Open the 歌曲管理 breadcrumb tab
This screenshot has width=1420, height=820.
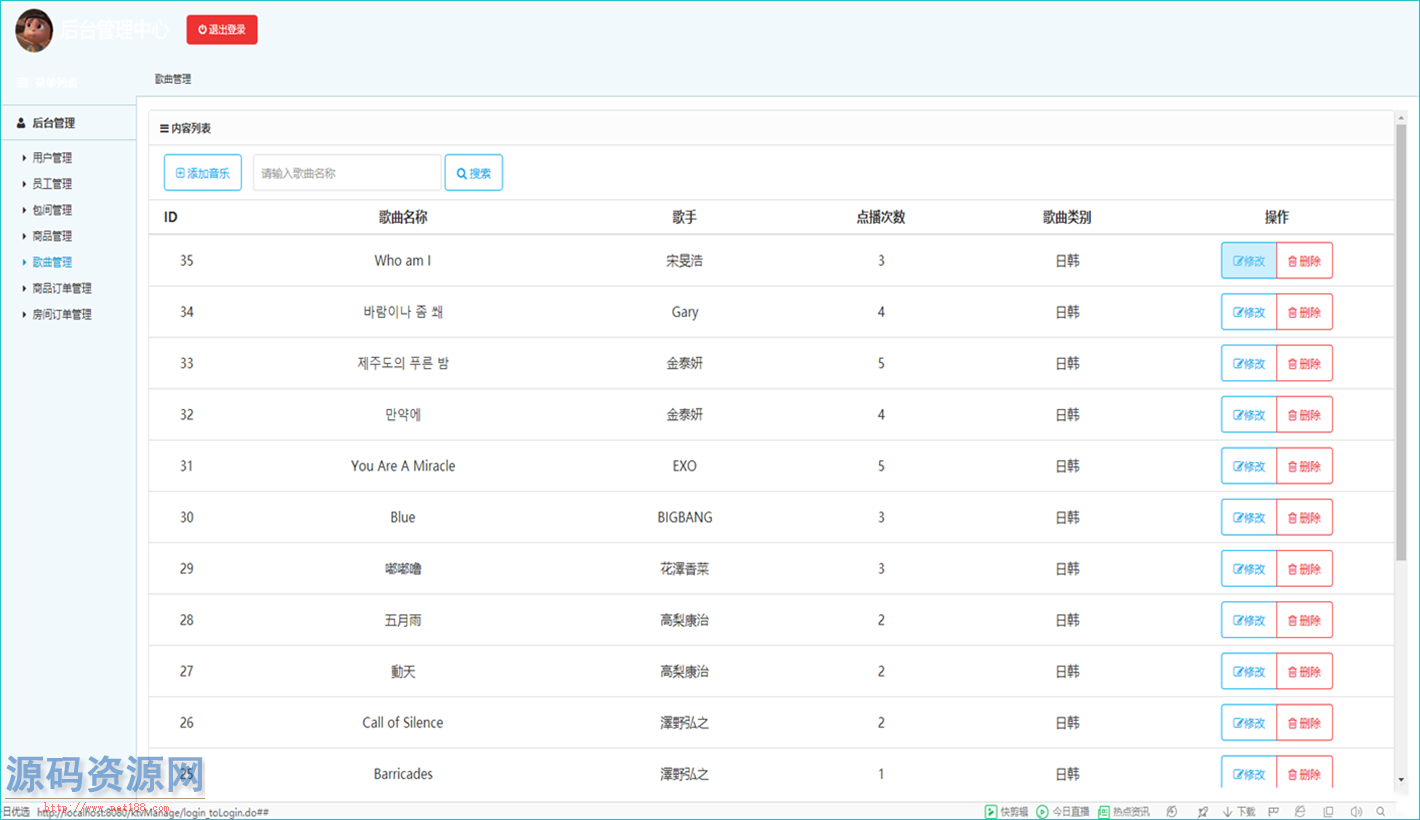pos(173,79)
